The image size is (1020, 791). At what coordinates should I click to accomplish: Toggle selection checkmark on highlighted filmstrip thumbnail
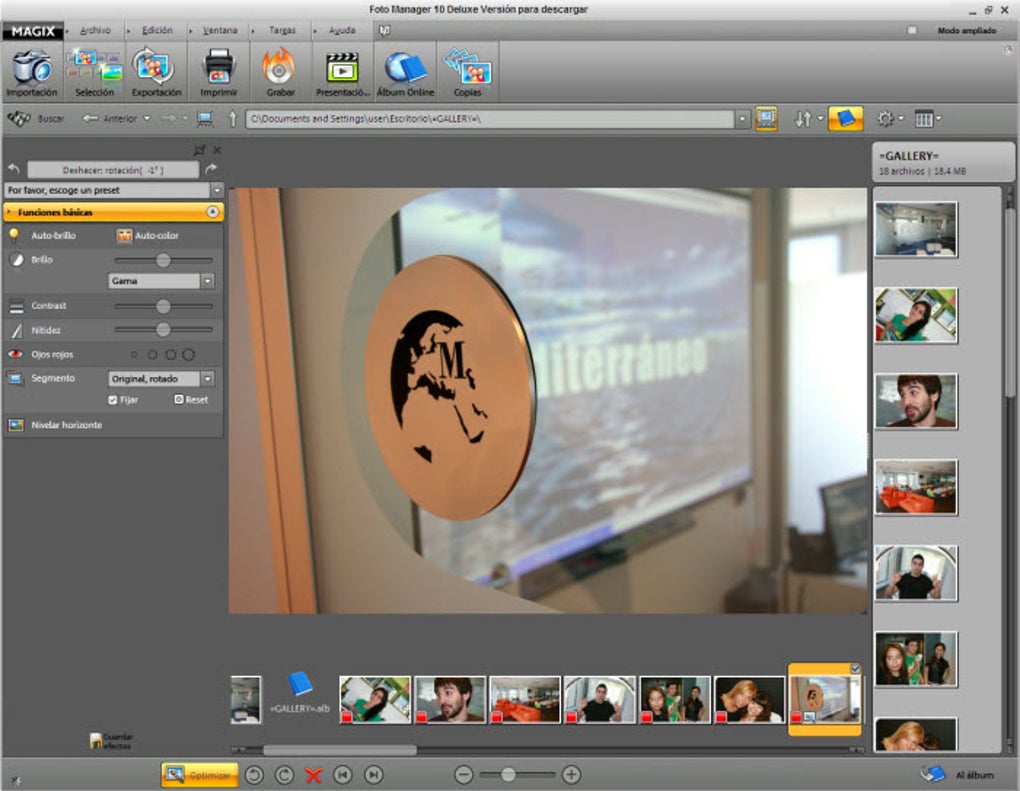point(855,669)
